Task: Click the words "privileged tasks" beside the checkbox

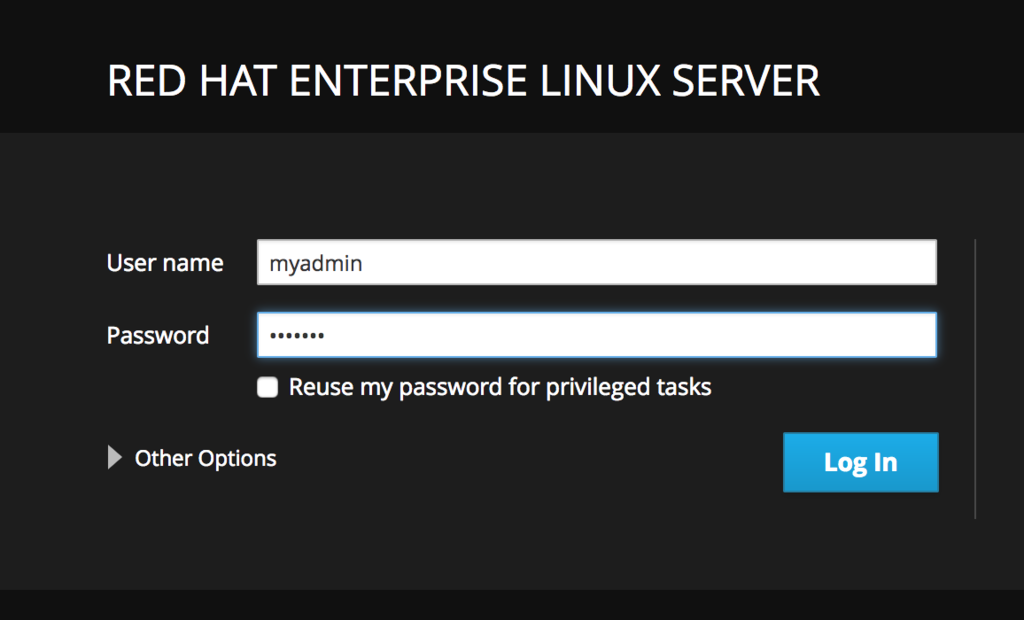Action: (x=628, y=387)
